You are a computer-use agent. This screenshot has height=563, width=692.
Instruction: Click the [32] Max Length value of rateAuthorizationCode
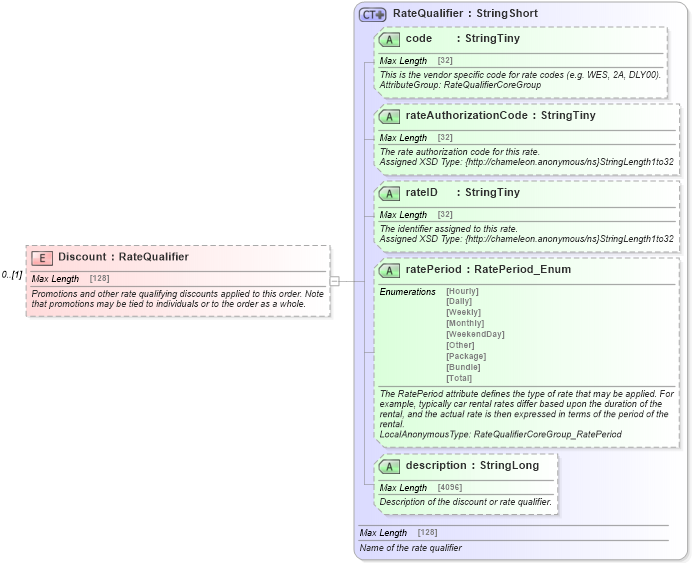[445, 137]
